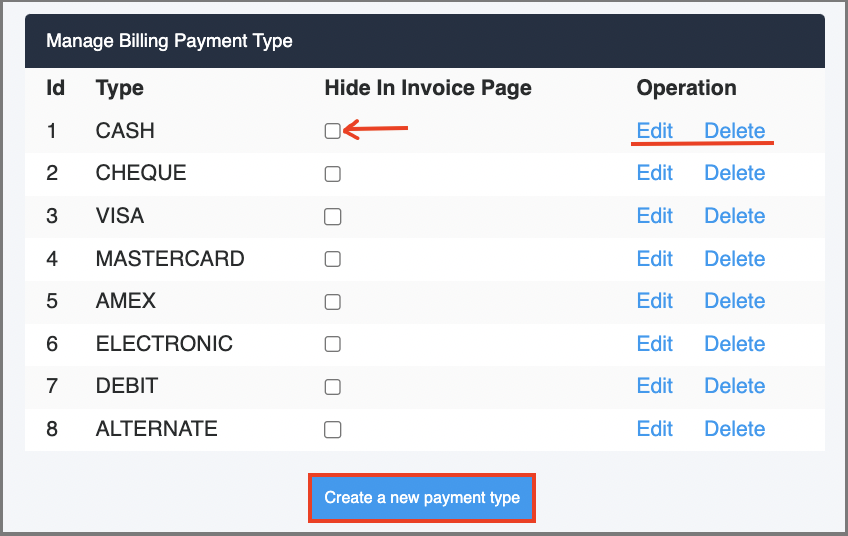This screenshot has width=848, height=536.
Task: Delete the CHEQUE payment type
Action: (734, 173)
